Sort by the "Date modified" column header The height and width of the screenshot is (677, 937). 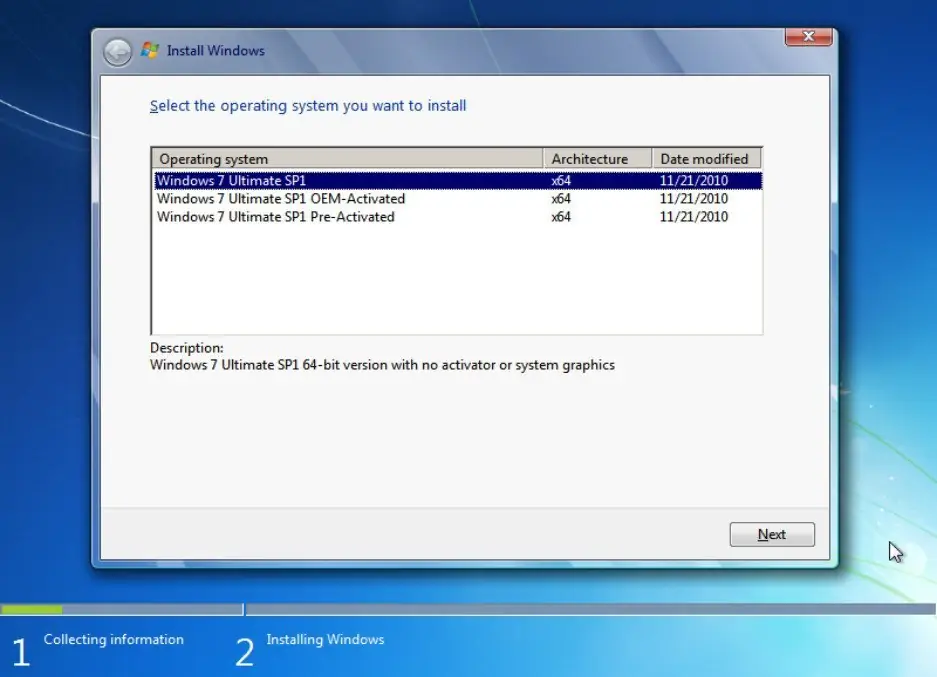704,158
